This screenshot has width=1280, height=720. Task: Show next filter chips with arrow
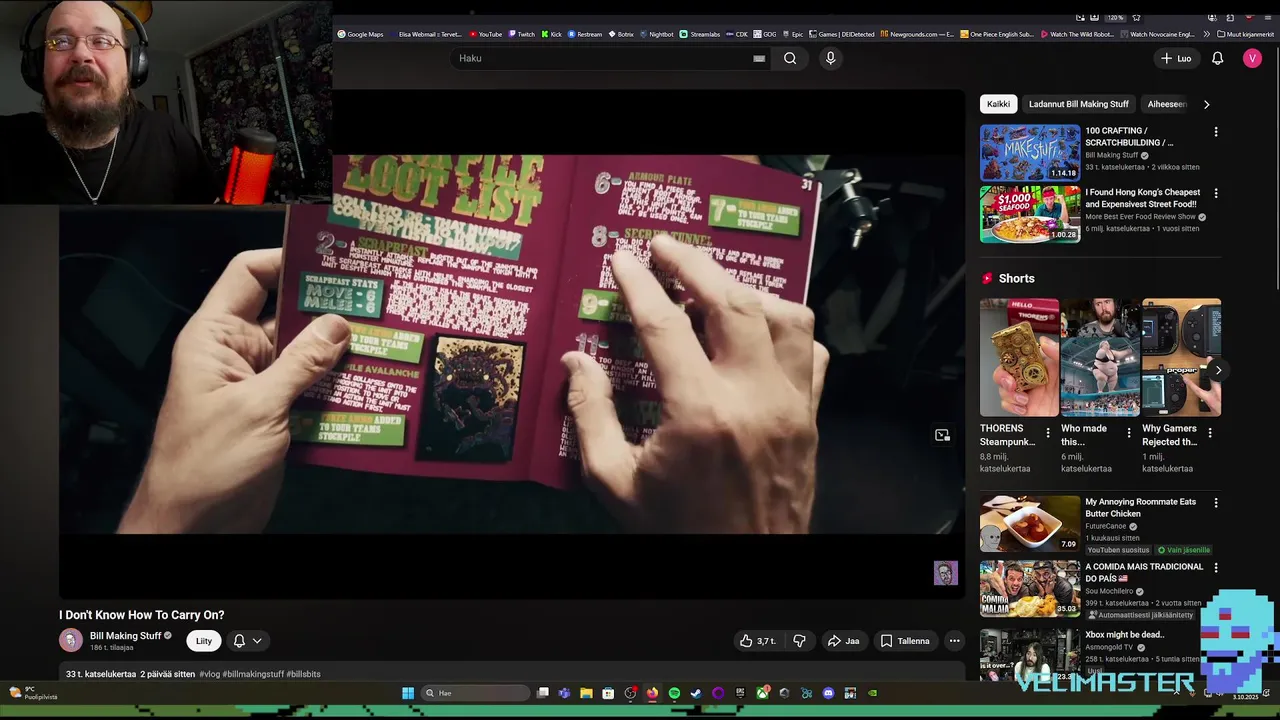[1206, 104]
